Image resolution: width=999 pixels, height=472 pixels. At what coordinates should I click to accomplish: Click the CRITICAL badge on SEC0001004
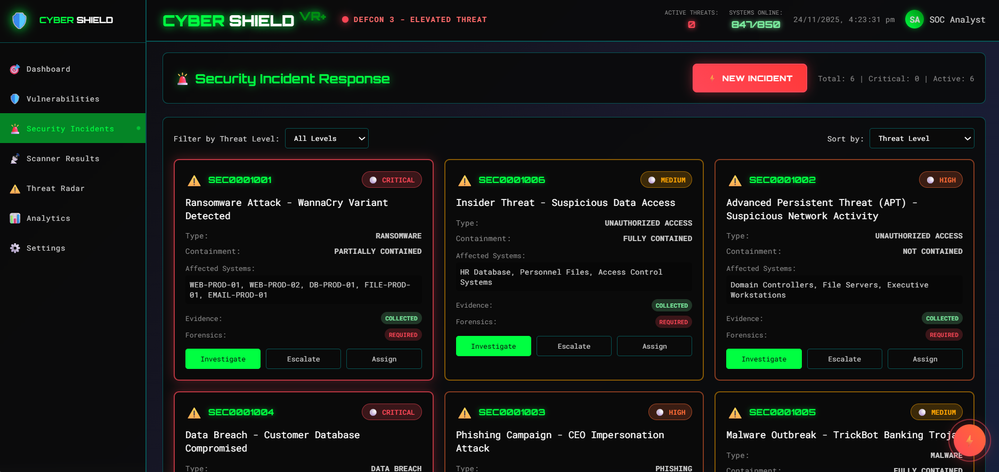tap(392, 412)
